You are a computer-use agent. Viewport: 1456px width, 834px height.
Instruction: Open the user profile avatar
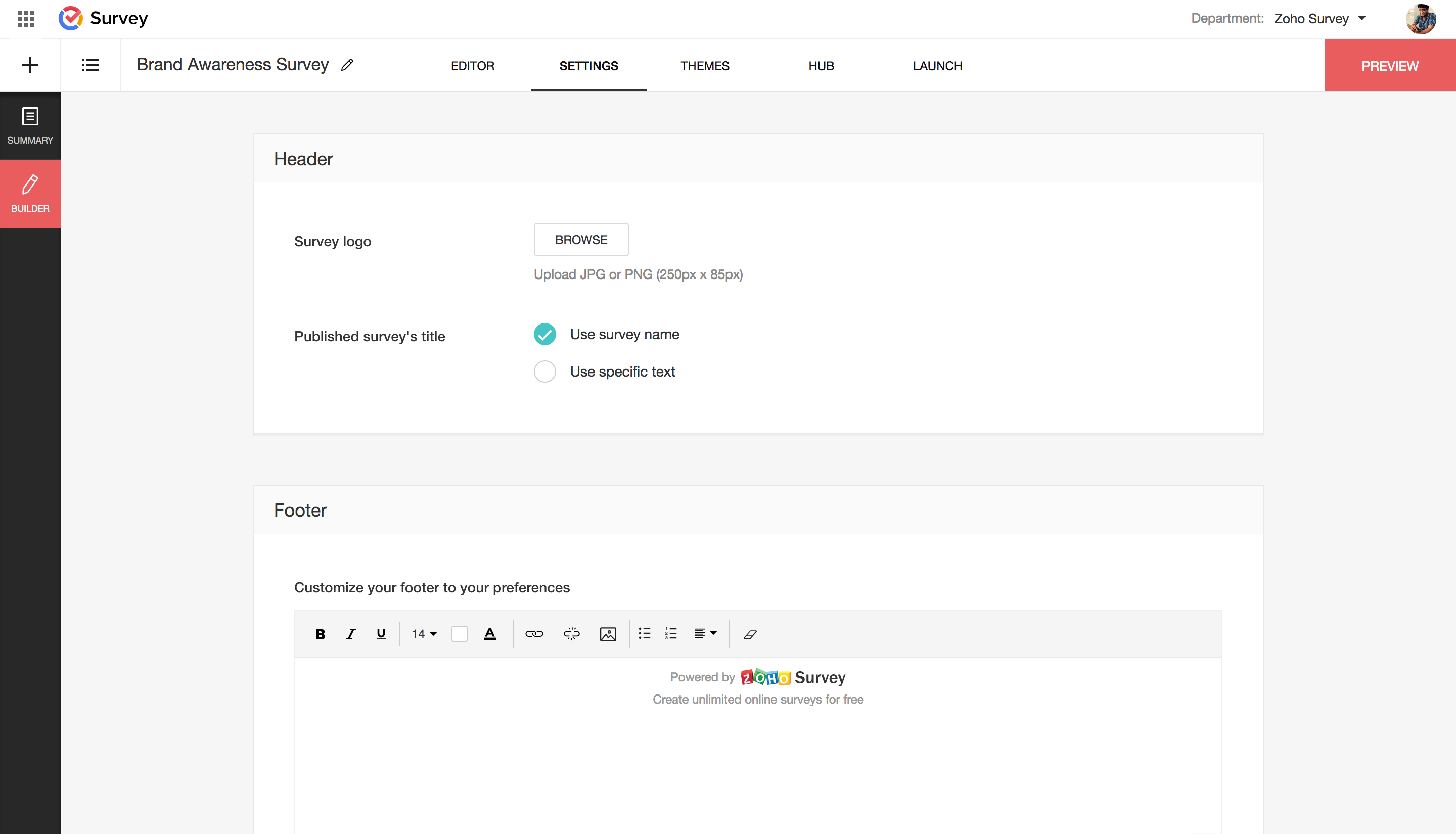(1421, 19)
